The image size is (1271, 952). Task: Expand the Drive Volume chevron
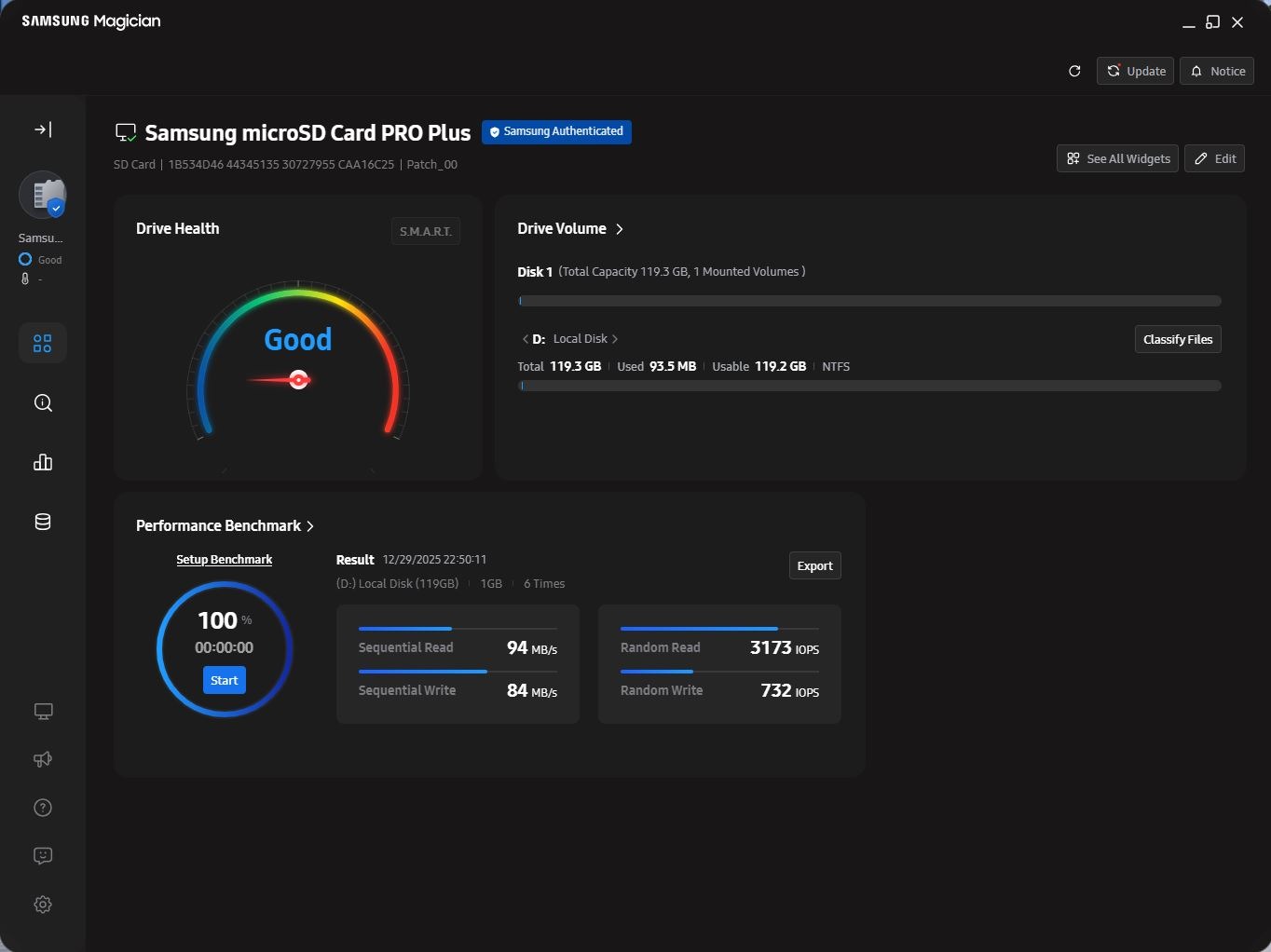(x=620, y=229)
